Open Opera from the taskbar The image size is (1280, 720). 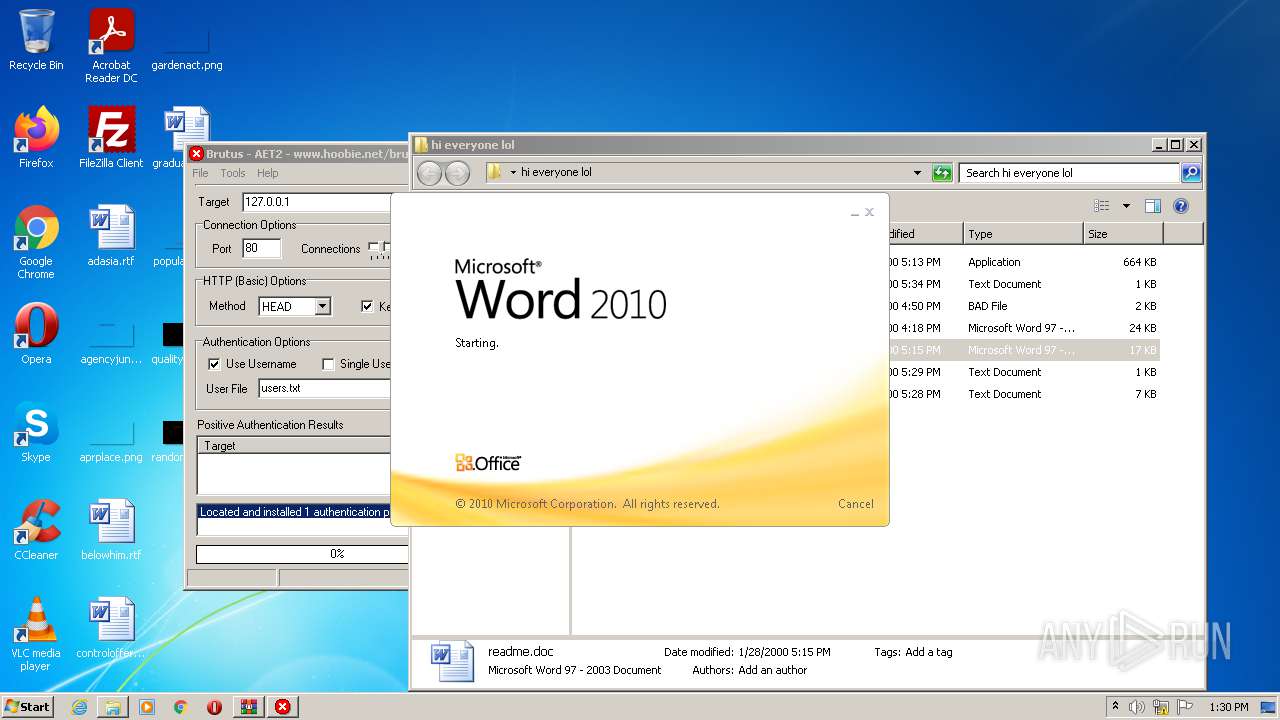click(x=214, y=707)
